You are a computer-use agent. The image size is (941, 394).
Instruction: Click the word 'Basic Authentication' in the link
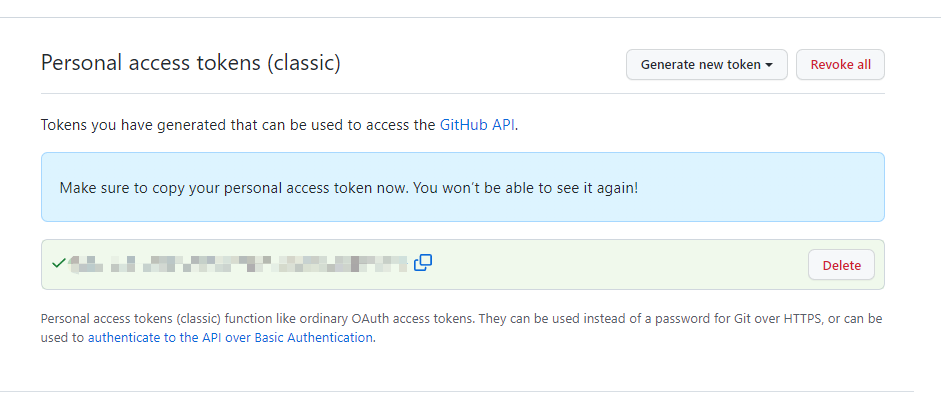point(313,338)
